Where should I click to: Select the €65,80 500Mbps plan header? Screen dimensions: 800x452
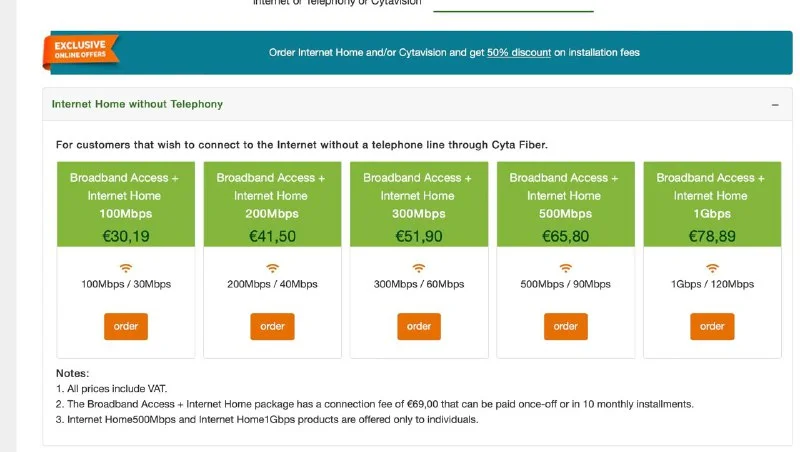coord(565,207)
